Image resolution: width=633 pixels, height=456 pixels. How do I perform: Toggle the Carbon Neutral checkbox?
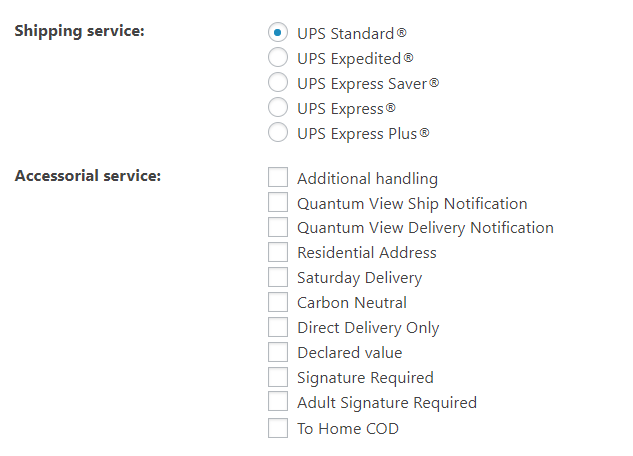278,302
